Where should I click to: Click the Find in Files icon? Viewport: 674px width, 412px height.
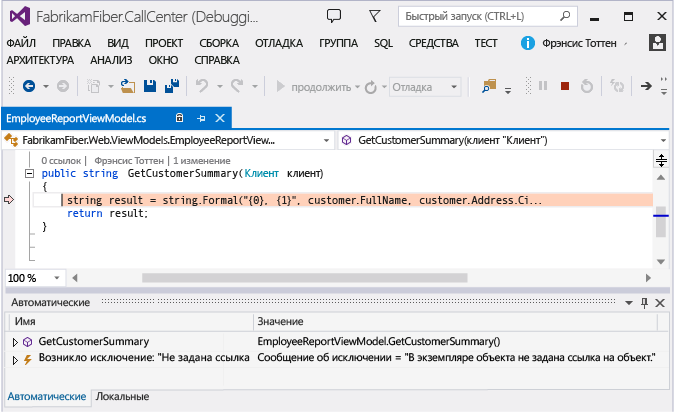tap(489, 86)
